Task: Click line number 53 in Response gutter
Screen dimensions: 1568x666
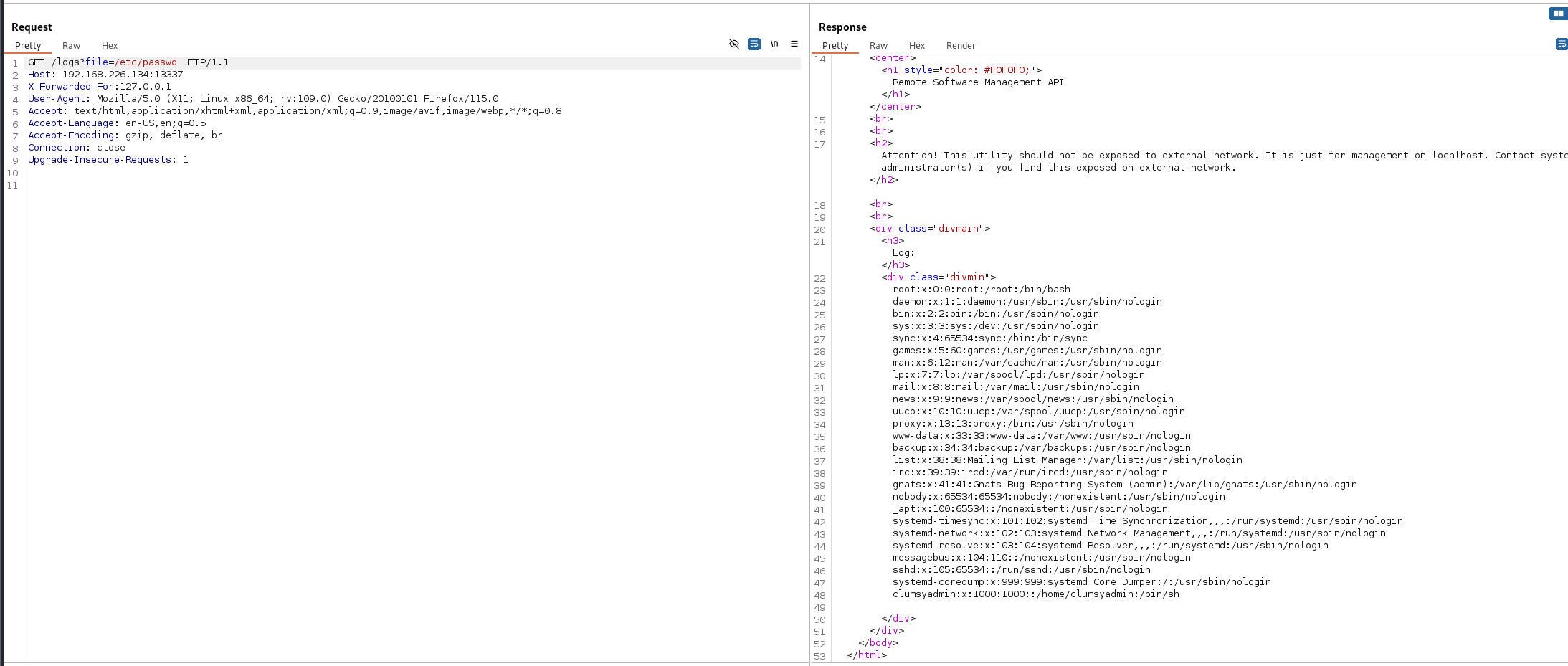Action: (819, 656)
